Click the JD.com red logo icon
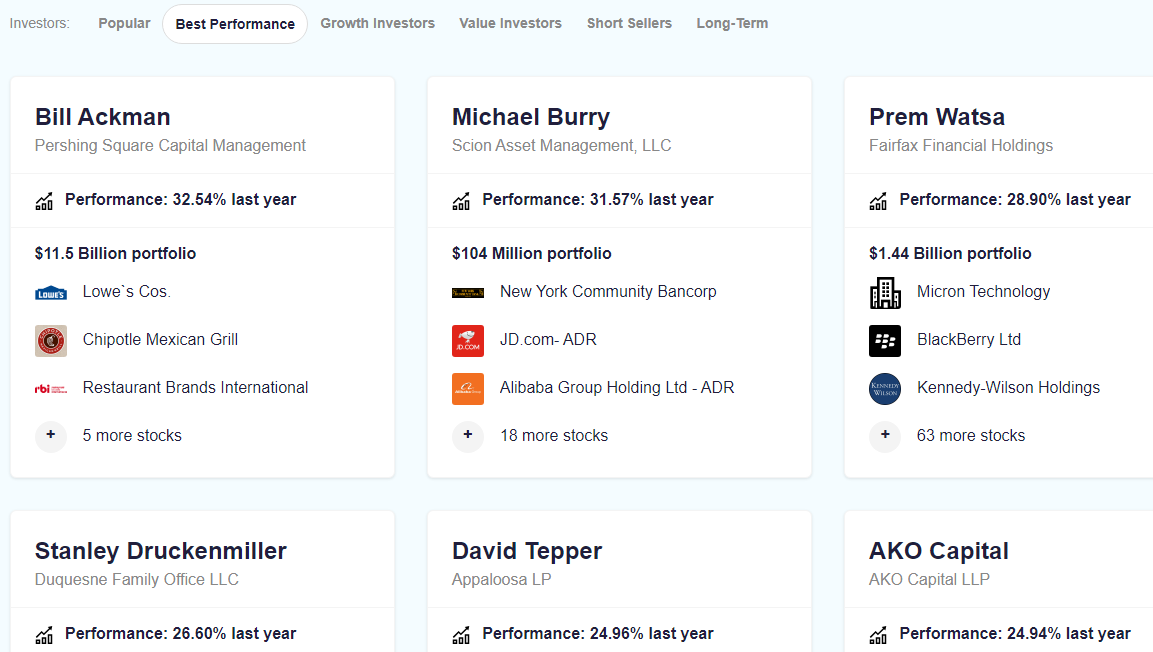The height and width of the screenshot is (652, 1153). pos(468,340)
